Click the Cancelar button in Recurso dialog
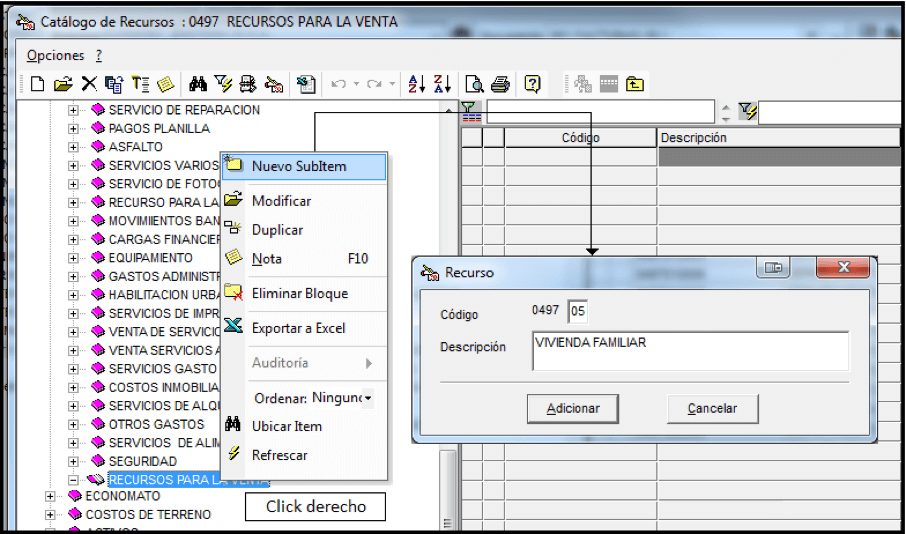Screen dimensions: 906x534 point(712,409)
